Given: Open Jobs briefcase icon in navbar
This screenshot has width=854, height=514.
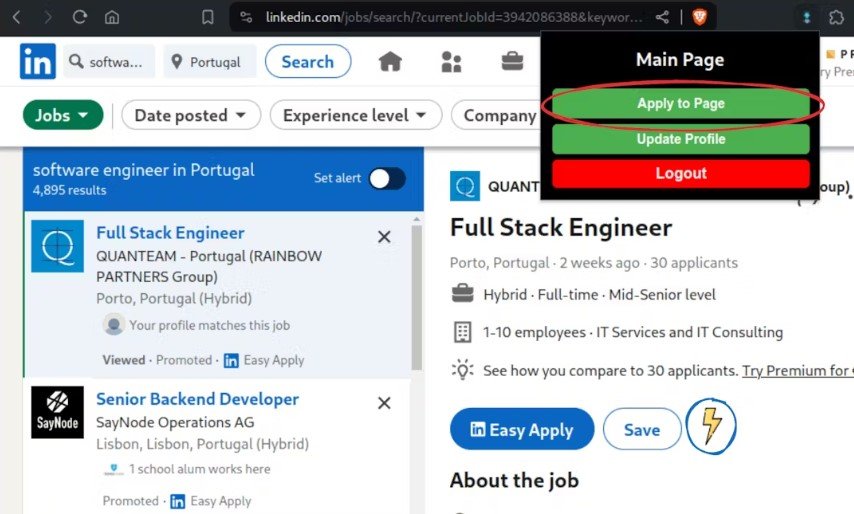Looking at the screenshot, I should pyautogui.click(x=512, y=62).
